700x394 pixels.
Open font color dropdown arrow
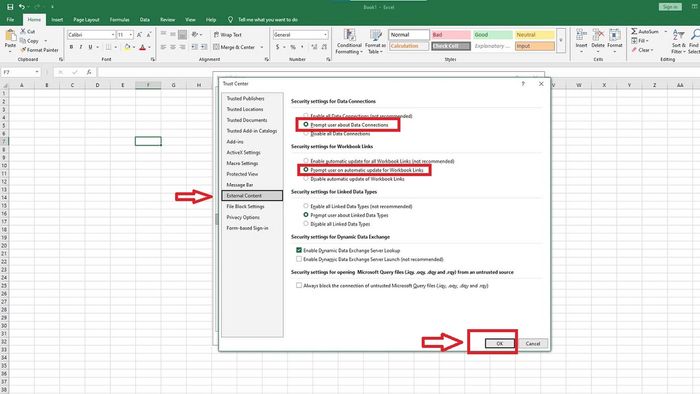click(150, 47)
